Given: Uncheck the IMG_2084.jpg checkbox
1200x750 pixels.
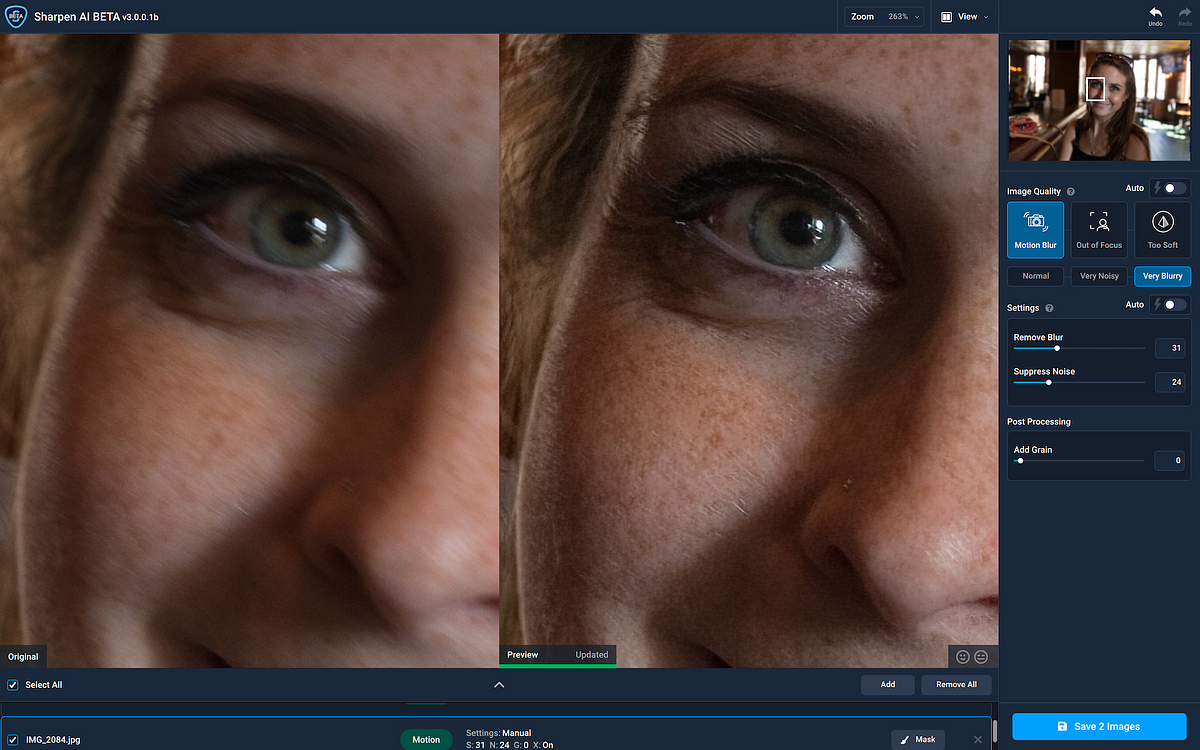Looking at the screenshot, I should tap(13, 740).
